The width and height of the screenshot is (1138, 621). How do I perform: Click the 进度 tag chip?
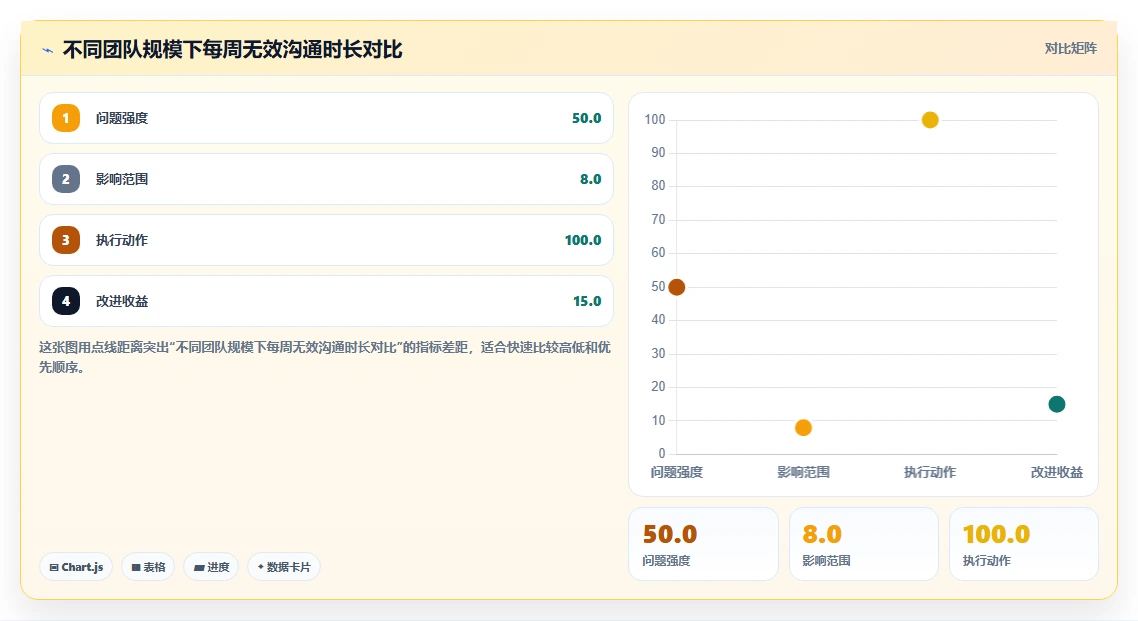pyautogui.click(x=211, y=567)
